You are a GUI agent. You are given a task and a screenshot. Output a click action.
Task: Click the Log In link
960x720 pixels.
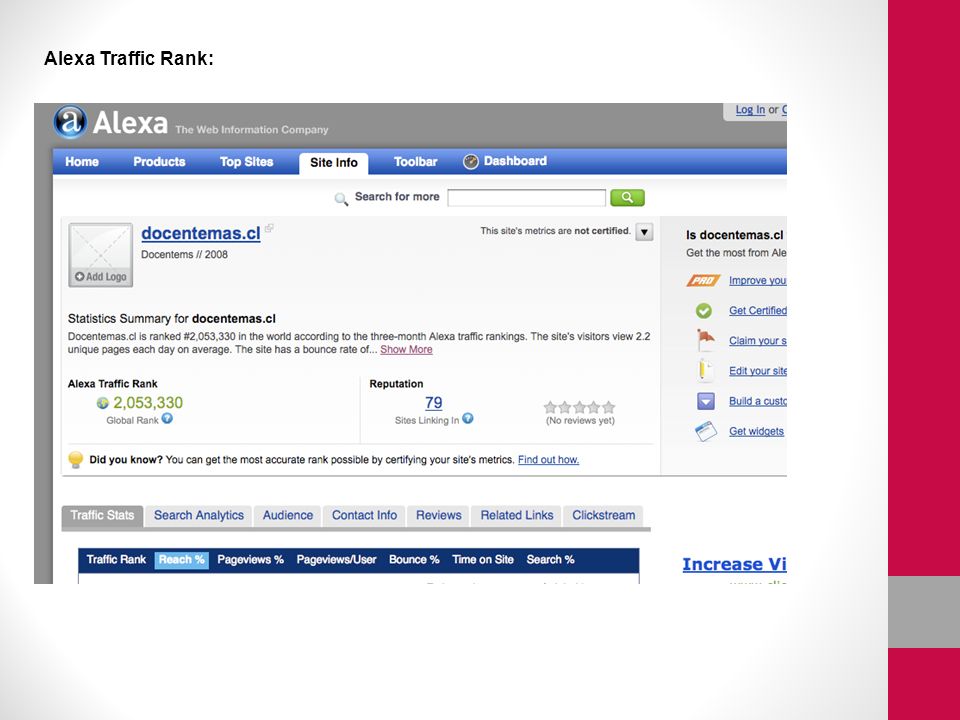click(750, 110)
